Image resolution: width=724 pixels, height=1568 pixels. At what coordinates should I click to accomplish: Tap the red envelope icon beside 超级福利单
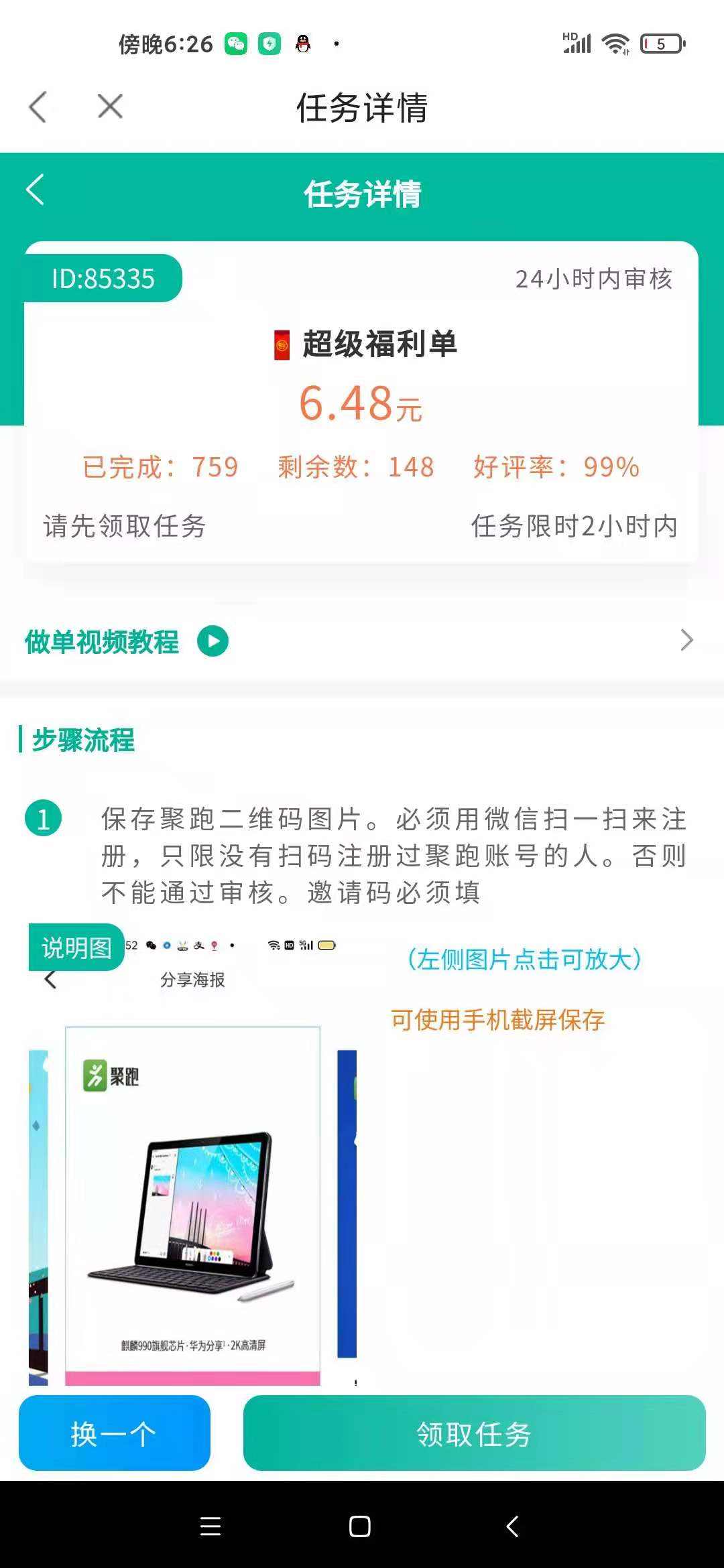[x=282, y=345]
